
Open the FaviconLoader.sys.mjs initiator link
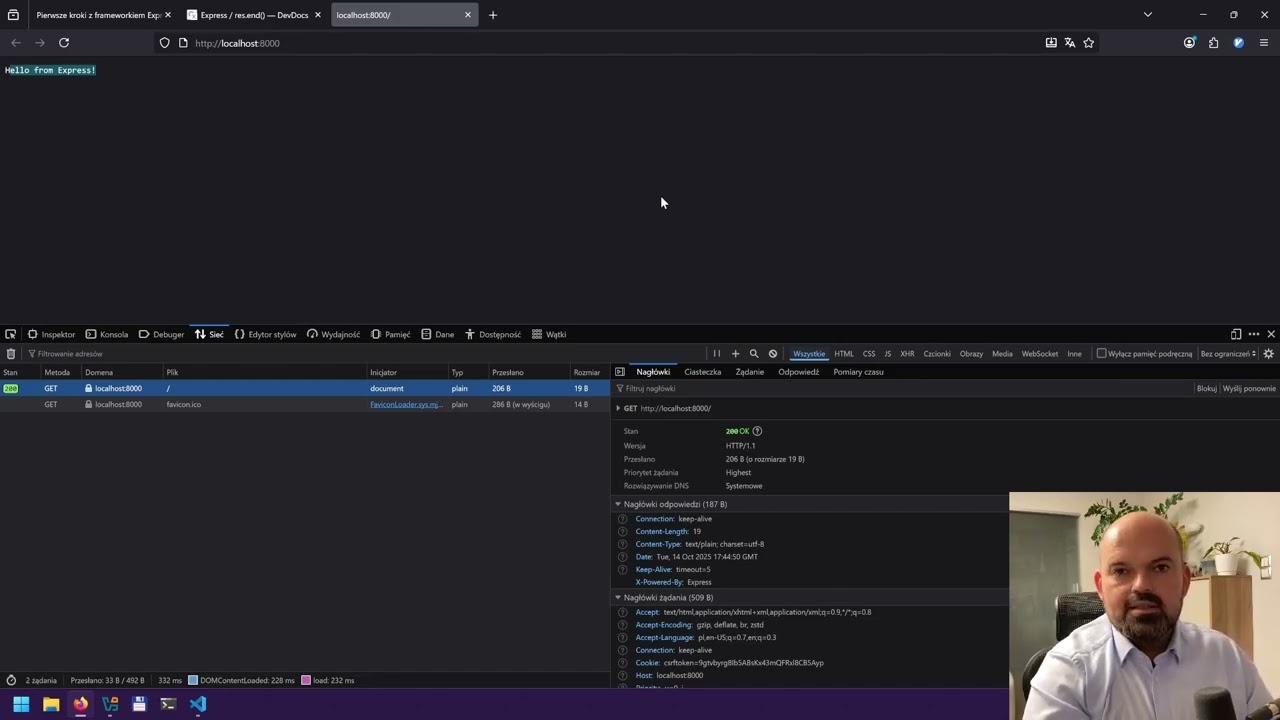[x=405, y=405]
